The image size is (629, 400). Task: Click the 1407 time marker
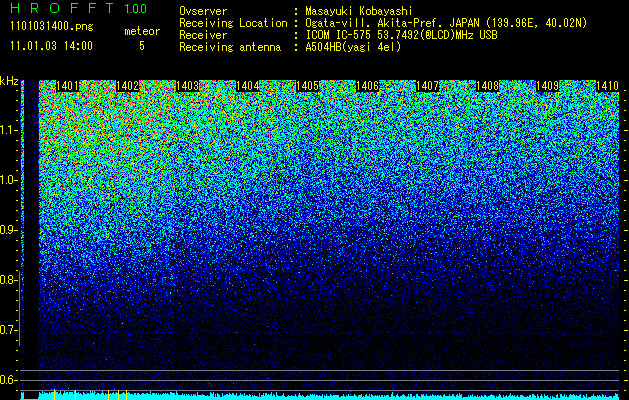coord(428,86)
